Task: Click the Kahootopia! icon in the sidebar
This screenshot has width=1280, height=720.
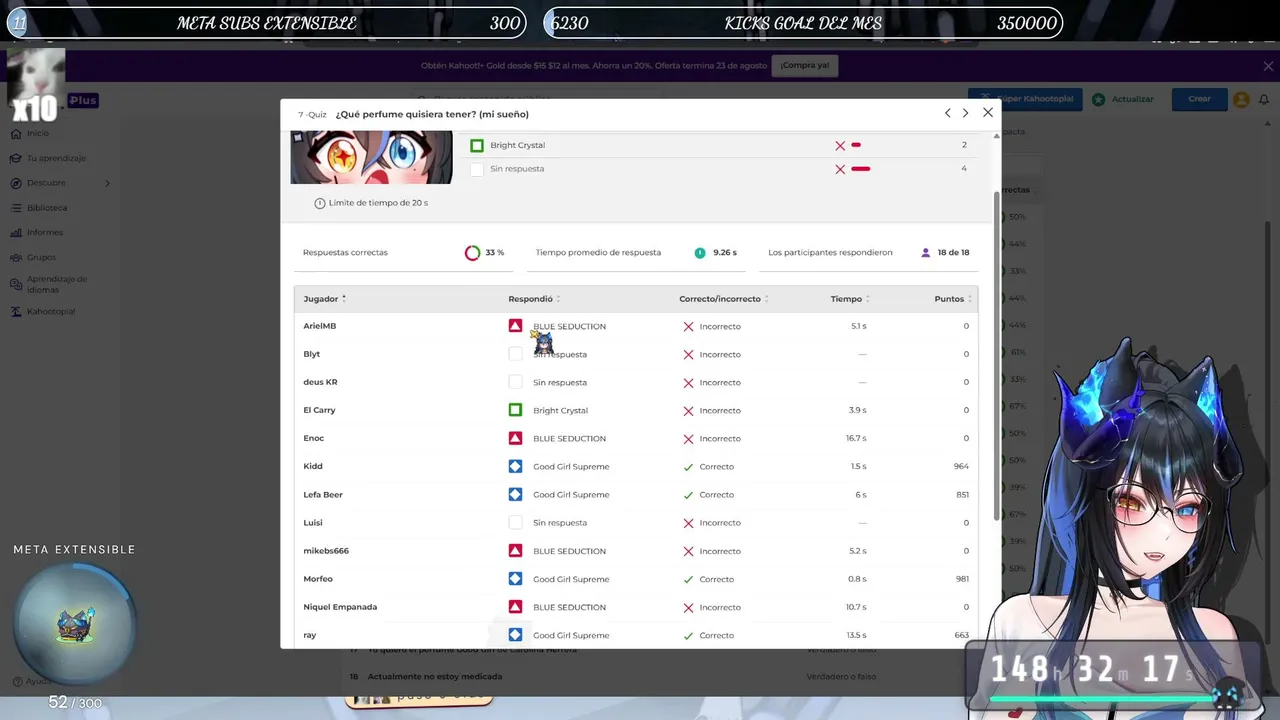Action: (x=16, y=311)
